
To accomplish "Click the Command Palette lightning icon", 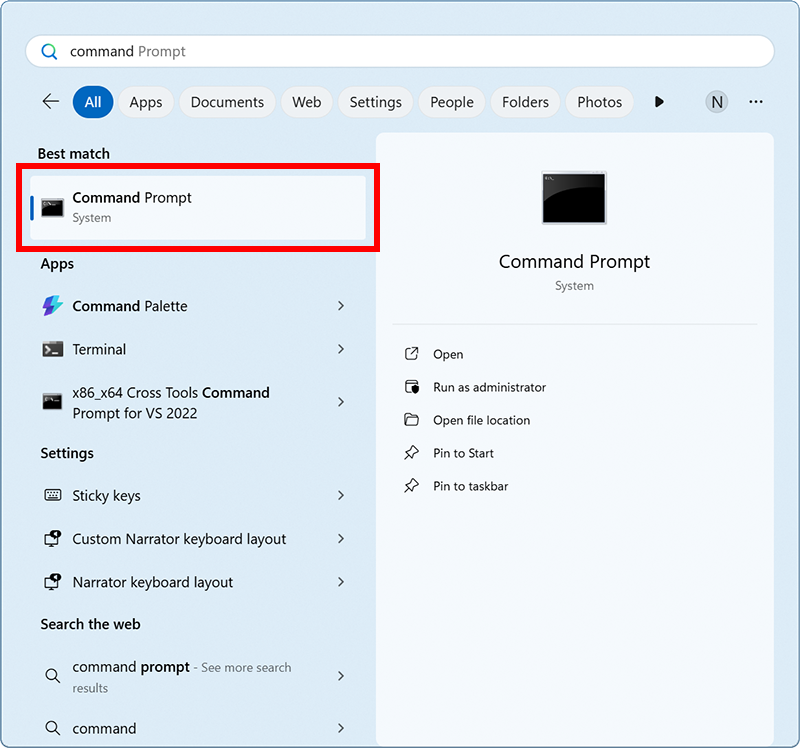I will click(x=52, y=306).
